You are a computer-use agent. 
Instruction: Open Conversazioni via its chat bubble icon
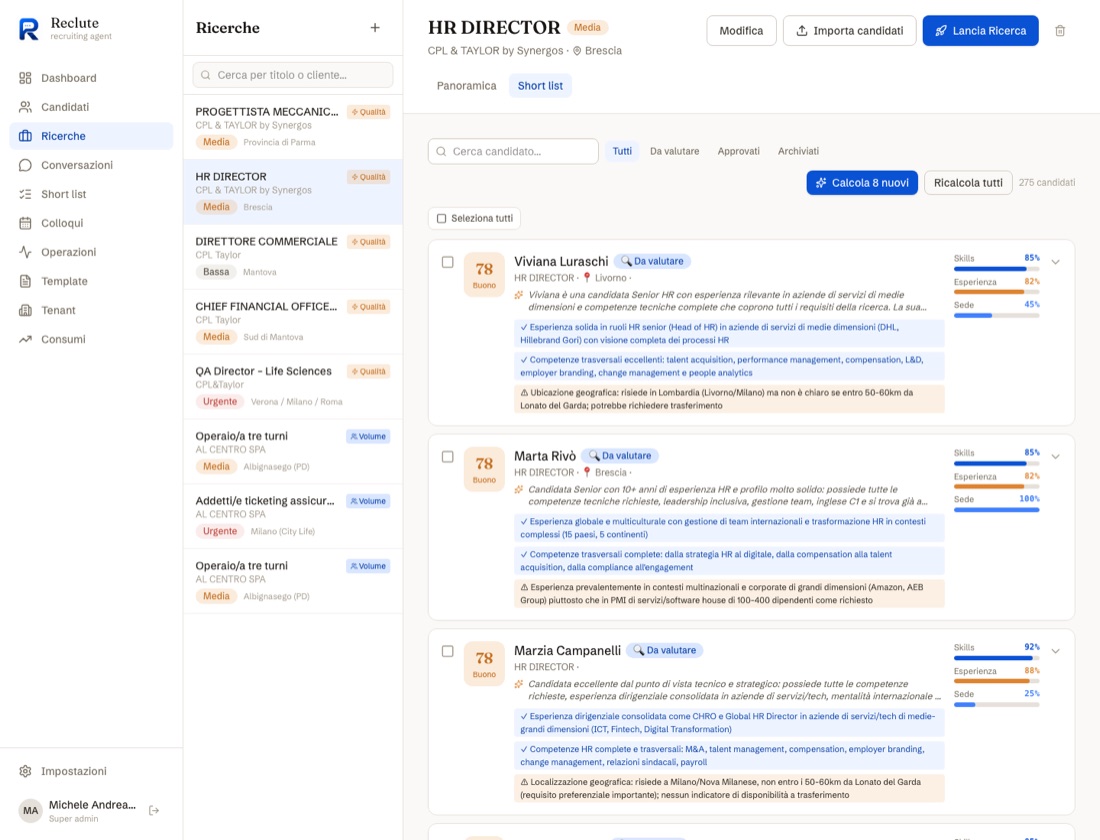pyautogui.click(x=25, y=165)
